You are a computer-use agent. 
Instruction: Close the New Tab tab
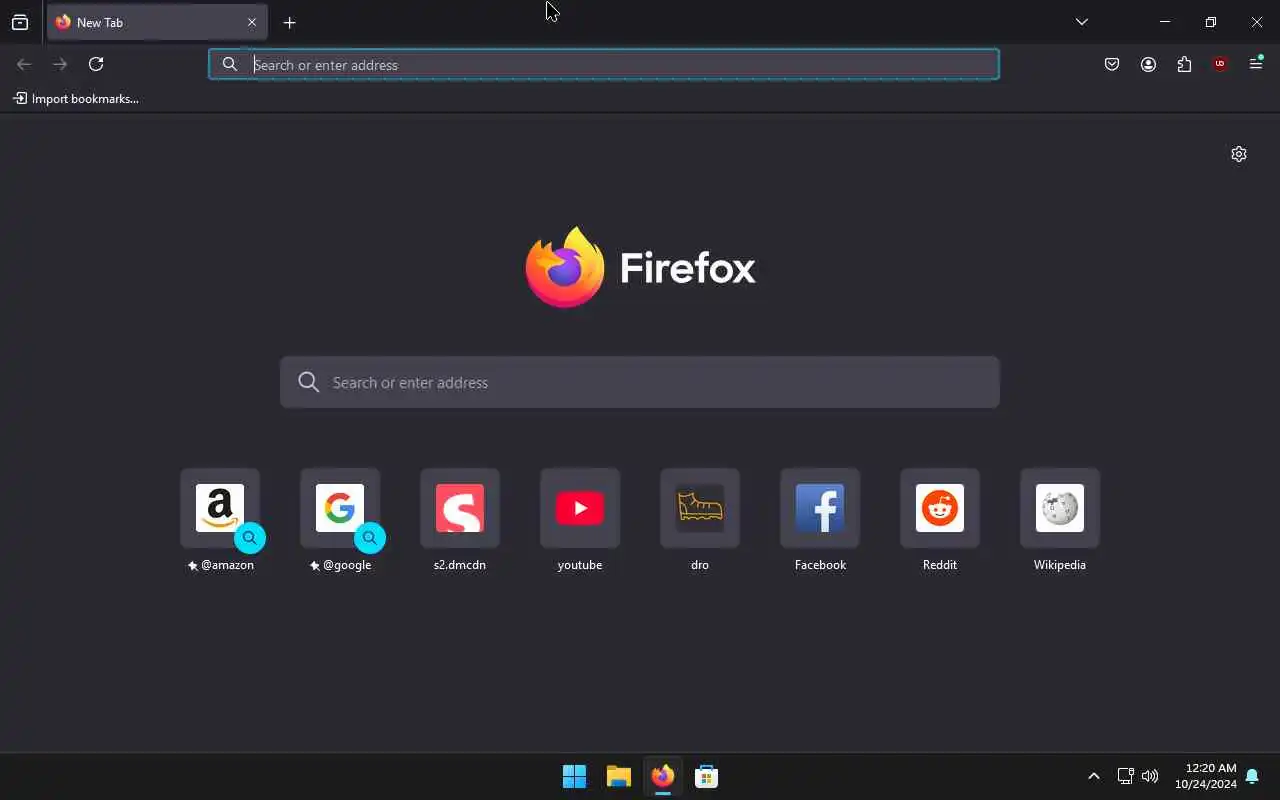click(x=252, y=22)
